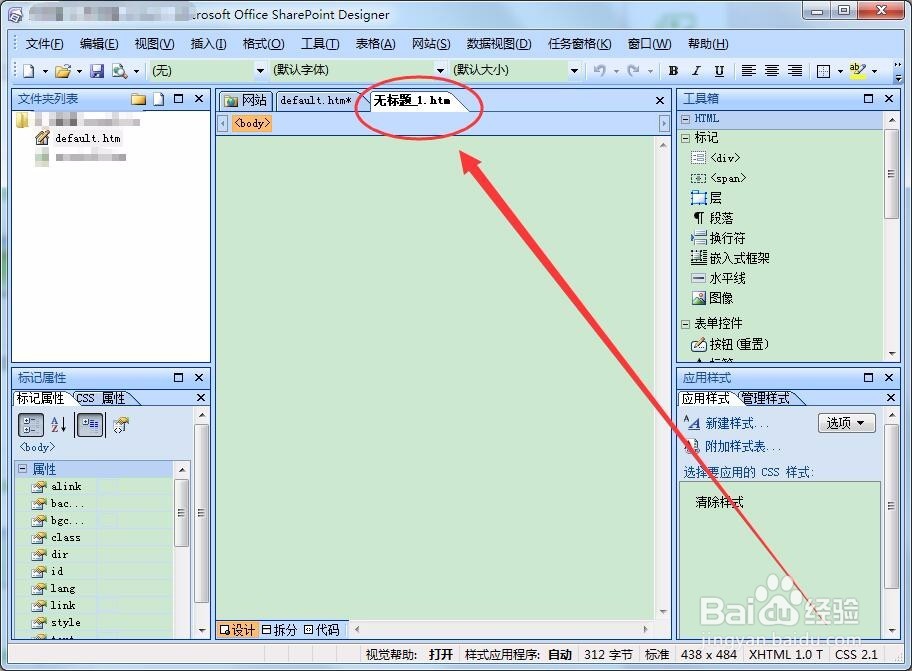Collapse the 表单控件 group in toolbox
Screen dimensions: 912x671
pos(685,324)
